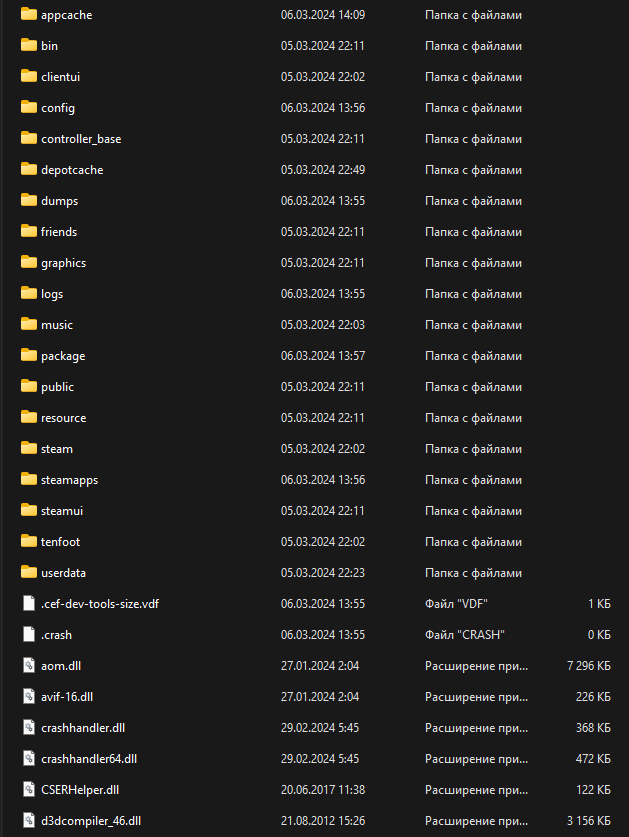Click the date 21.08.2012 15:26
This screenshot has height=837, width=629.
tap(323, 820)
